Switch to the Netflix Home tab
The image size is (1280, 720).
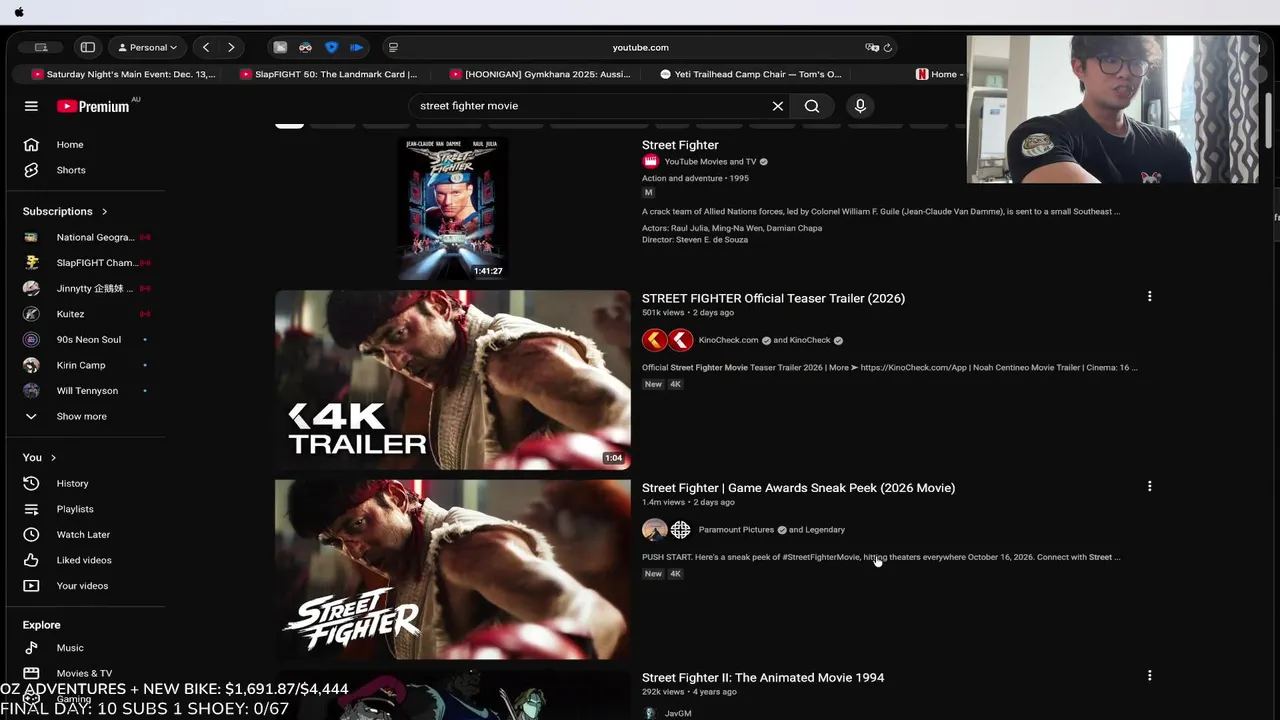click(x=938, y=74)
